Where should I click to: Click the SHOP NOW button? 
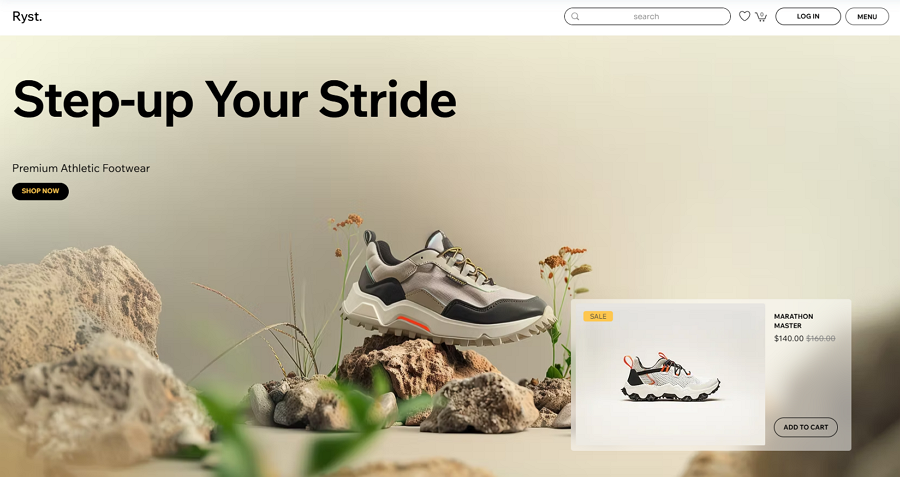pos(40,191)
